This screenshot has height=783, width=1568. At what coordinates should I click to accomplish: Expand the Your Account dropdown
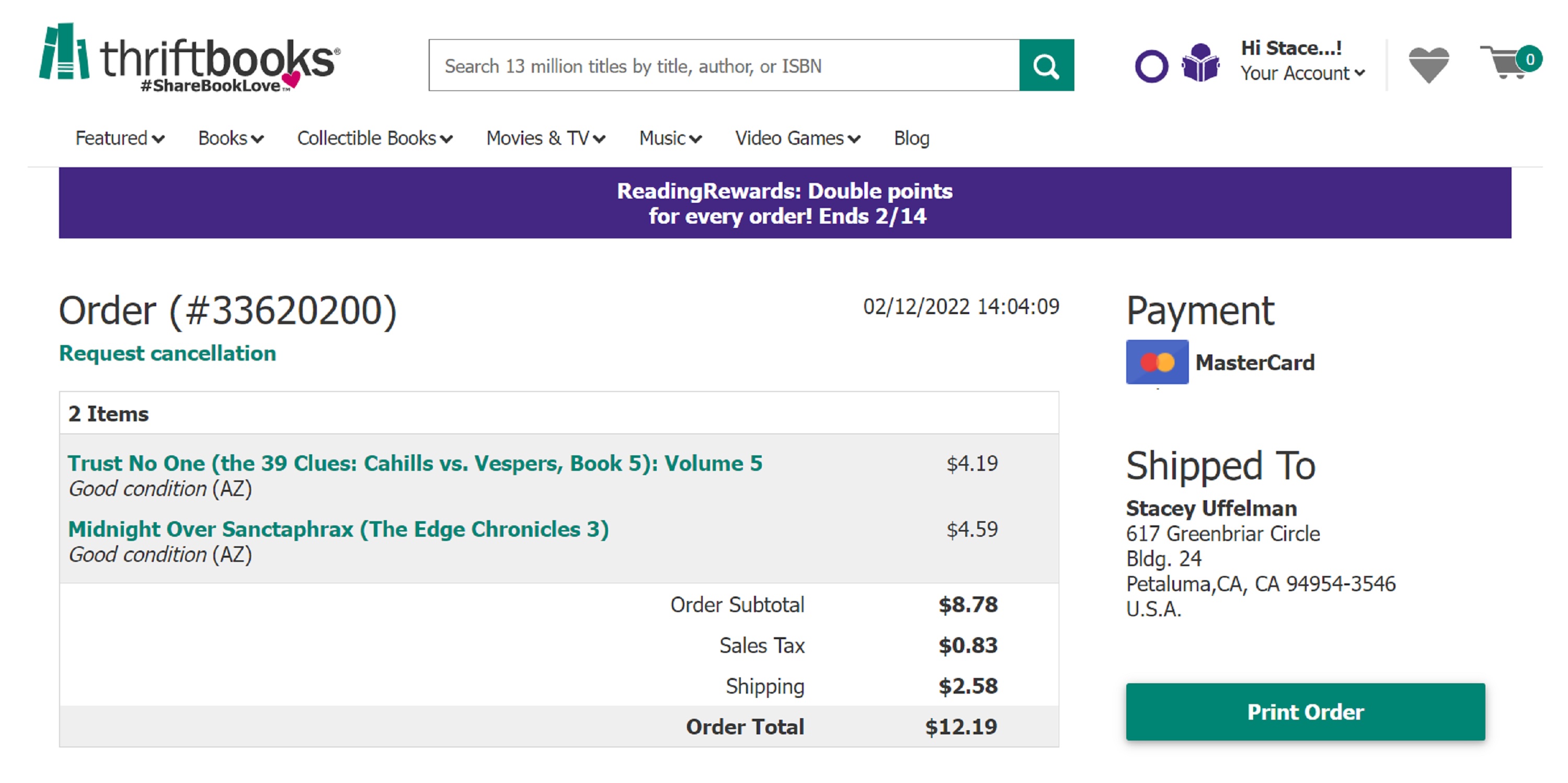[x=1302, y=73]
